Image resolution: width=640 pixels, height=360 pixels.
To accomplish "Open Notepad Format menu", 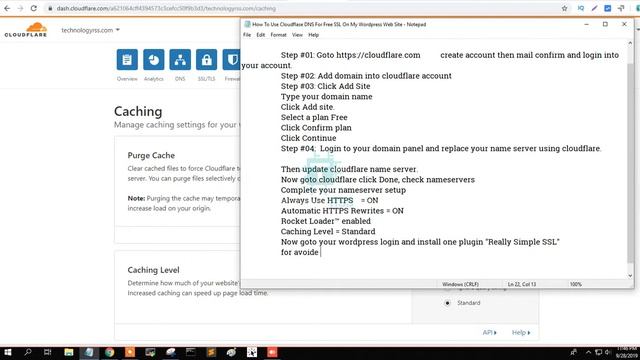I will 278,35.
